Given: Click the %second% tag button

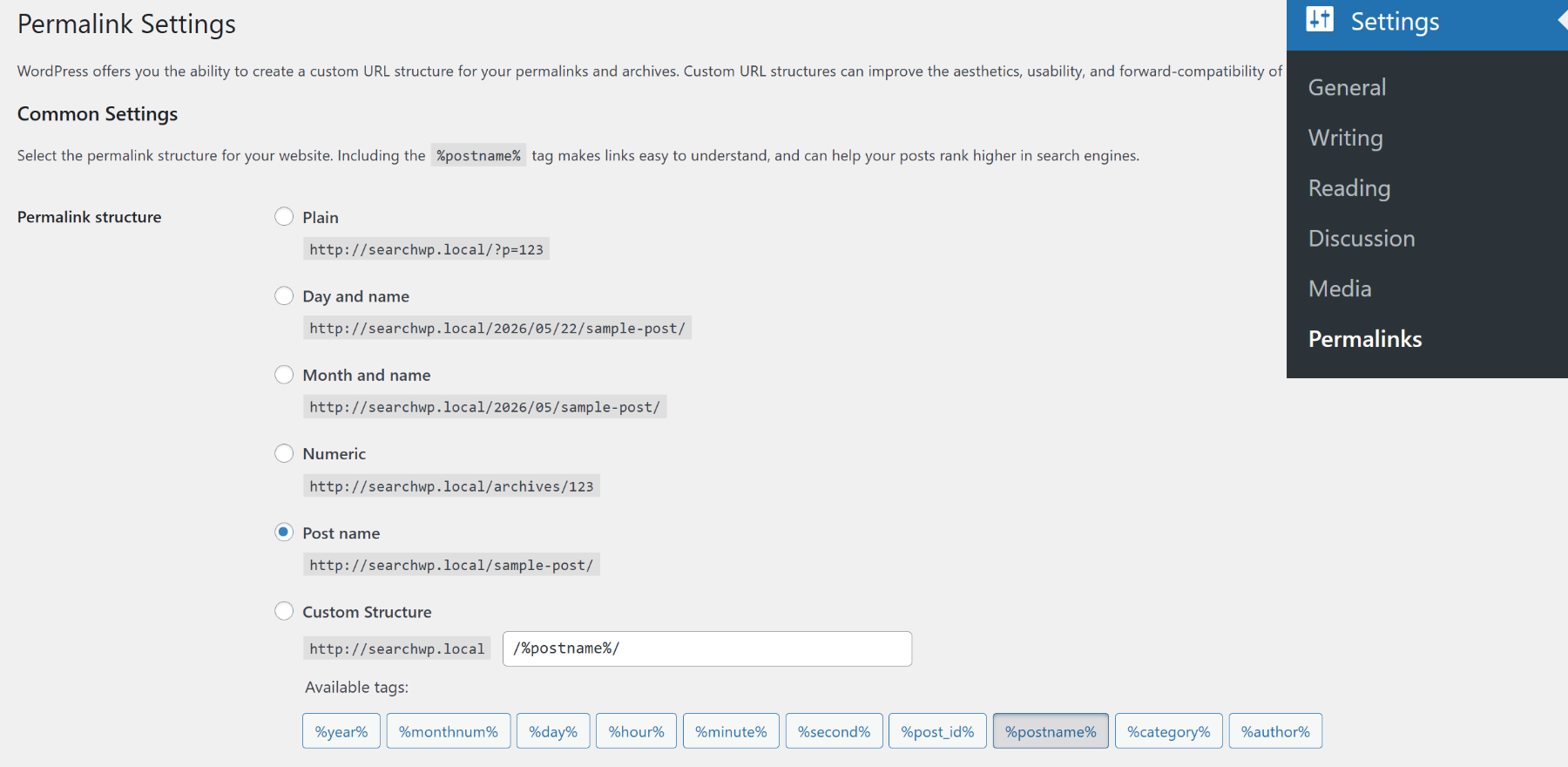Looking at the screenshot, I should 835,731.
